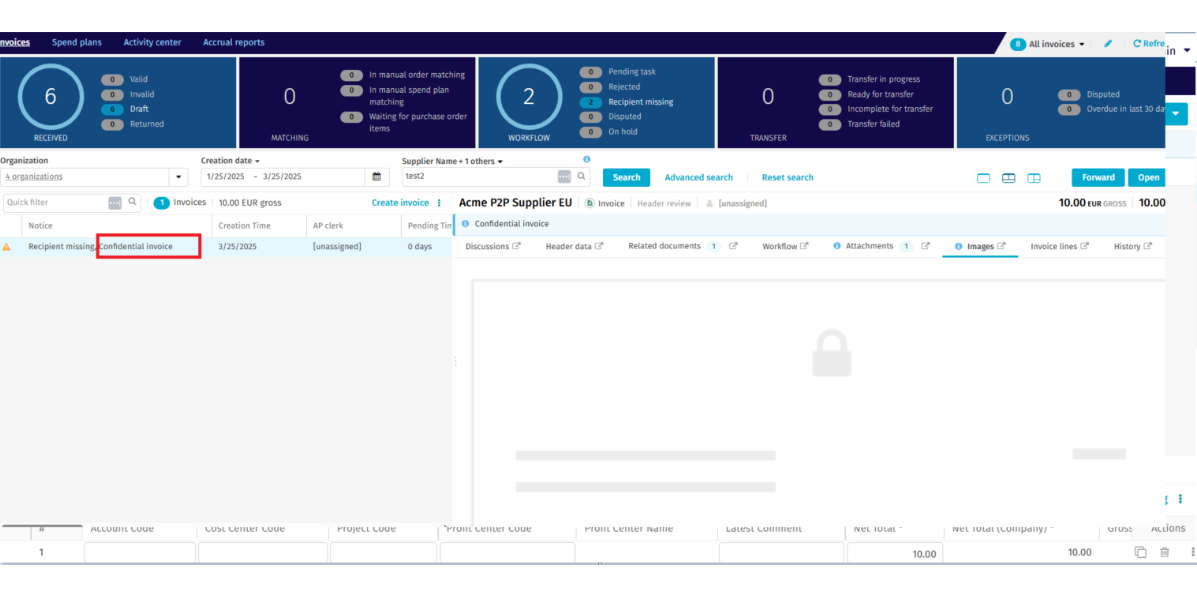Viewport: 1197px width, 596px height.
Task: Open Spend plans in the top menu
Action: point(77,43)
